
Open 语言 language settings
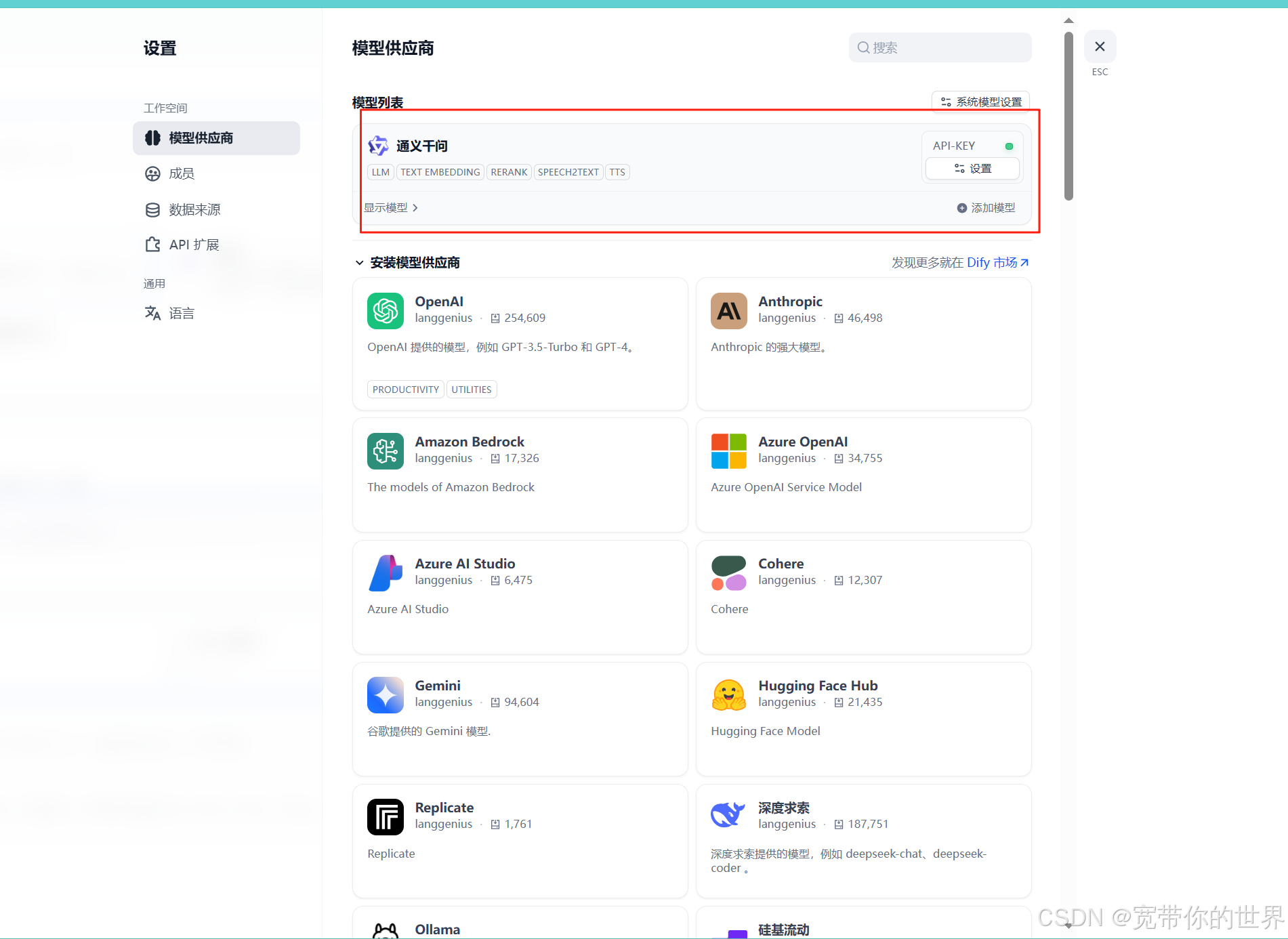click(x=181, y=314)
